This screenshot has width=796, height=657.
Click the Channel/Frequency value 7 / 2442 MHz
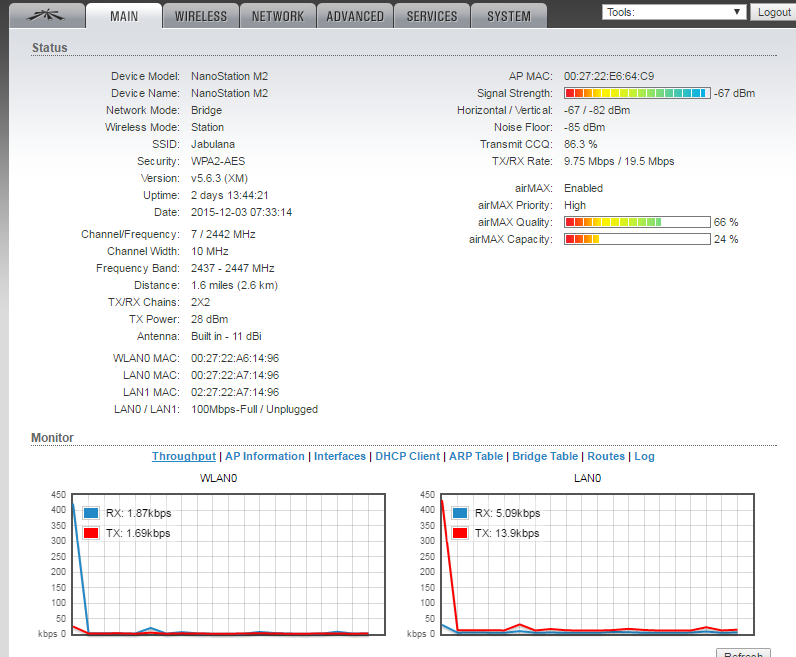click(223, 234)
